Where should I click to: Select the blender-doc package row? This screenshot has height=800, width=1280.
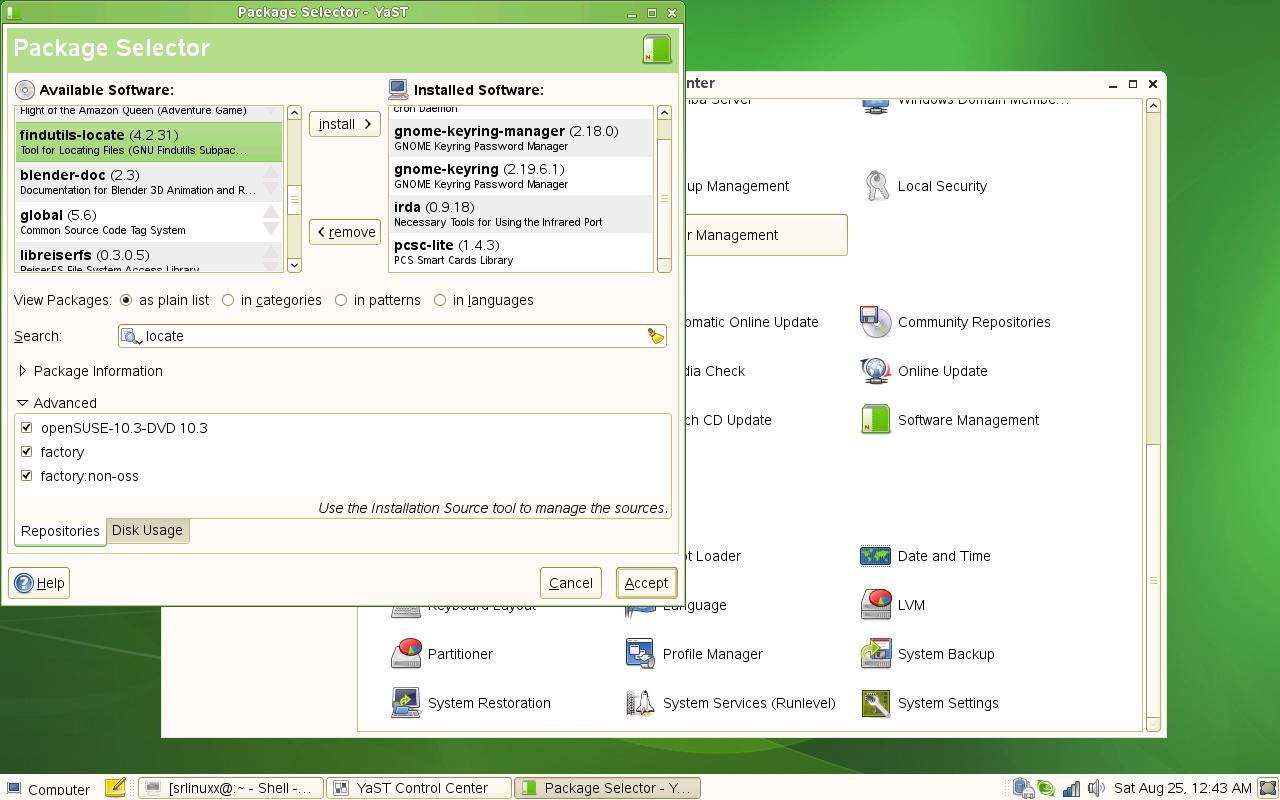(x=149, y=181)
